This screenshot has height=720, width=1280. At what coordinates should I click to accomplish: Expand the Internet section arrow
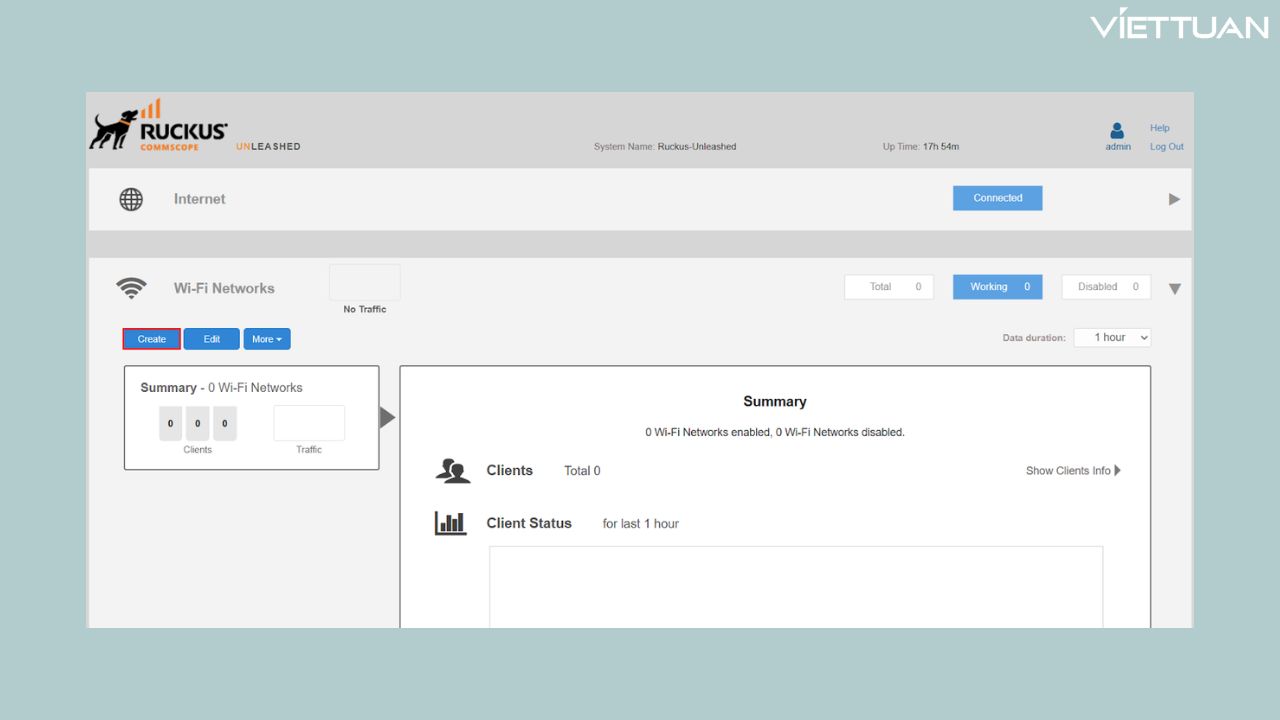[x=1174, y=199]
